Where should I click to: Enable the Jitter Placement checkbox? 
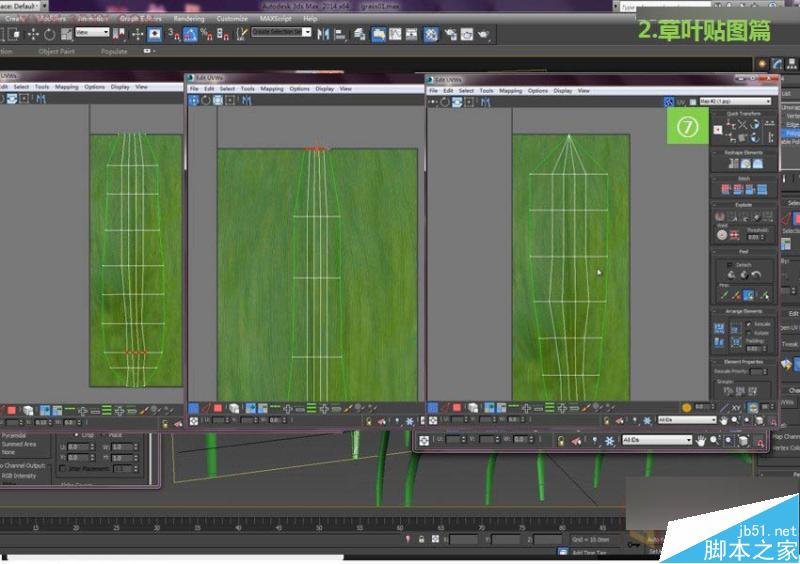point(63,468)
